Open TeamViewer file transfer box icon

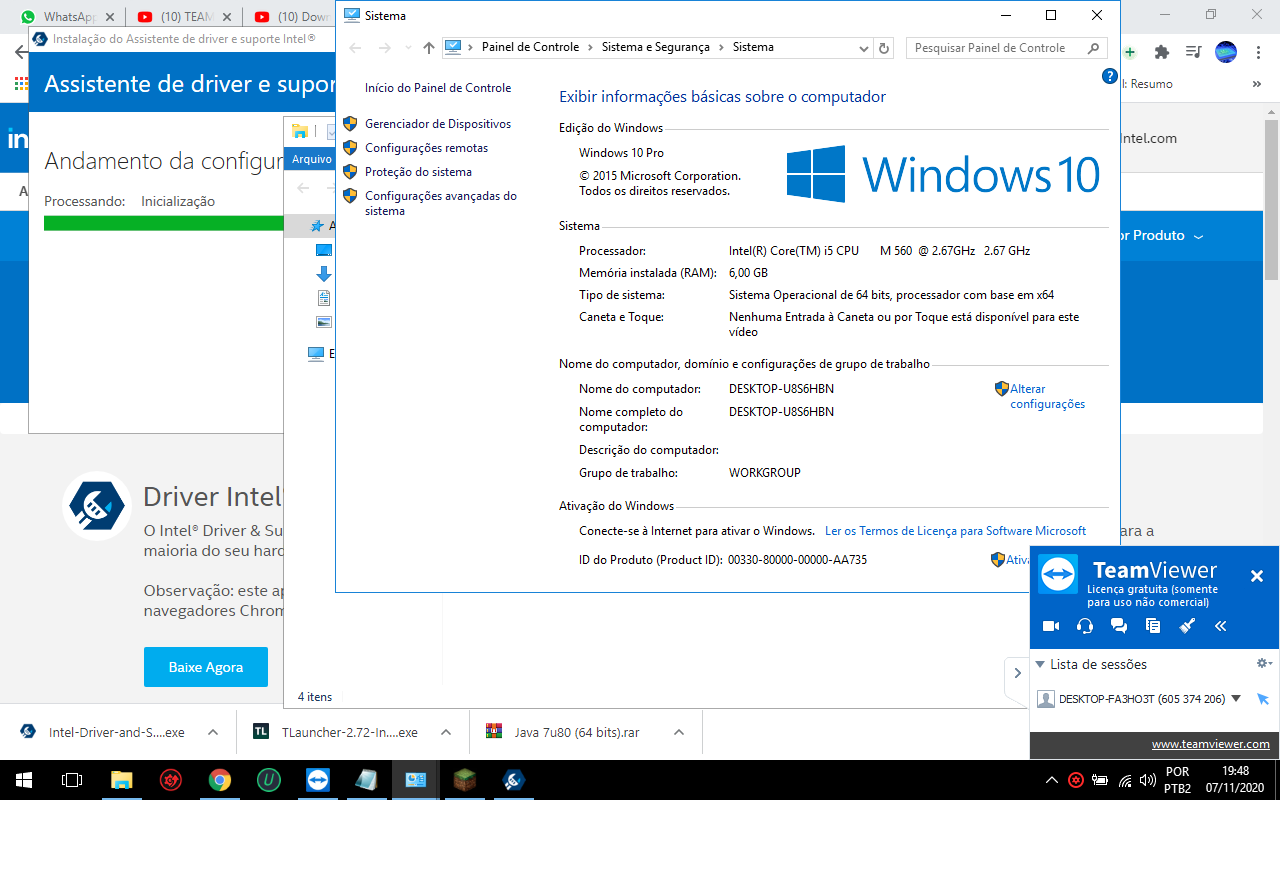click(1153, 626)
